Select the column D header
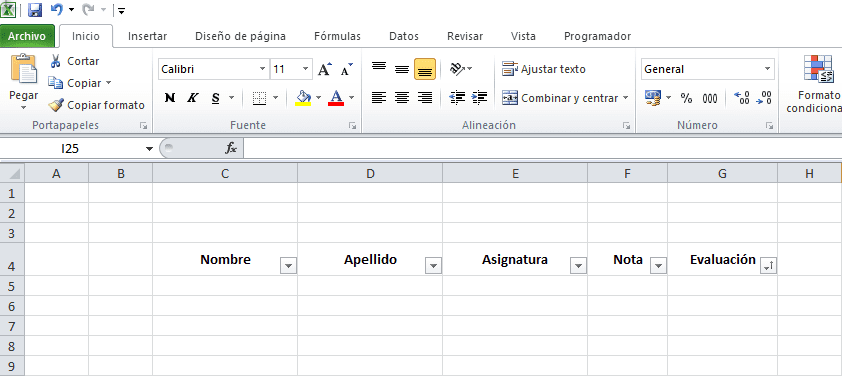 [370, 173]
